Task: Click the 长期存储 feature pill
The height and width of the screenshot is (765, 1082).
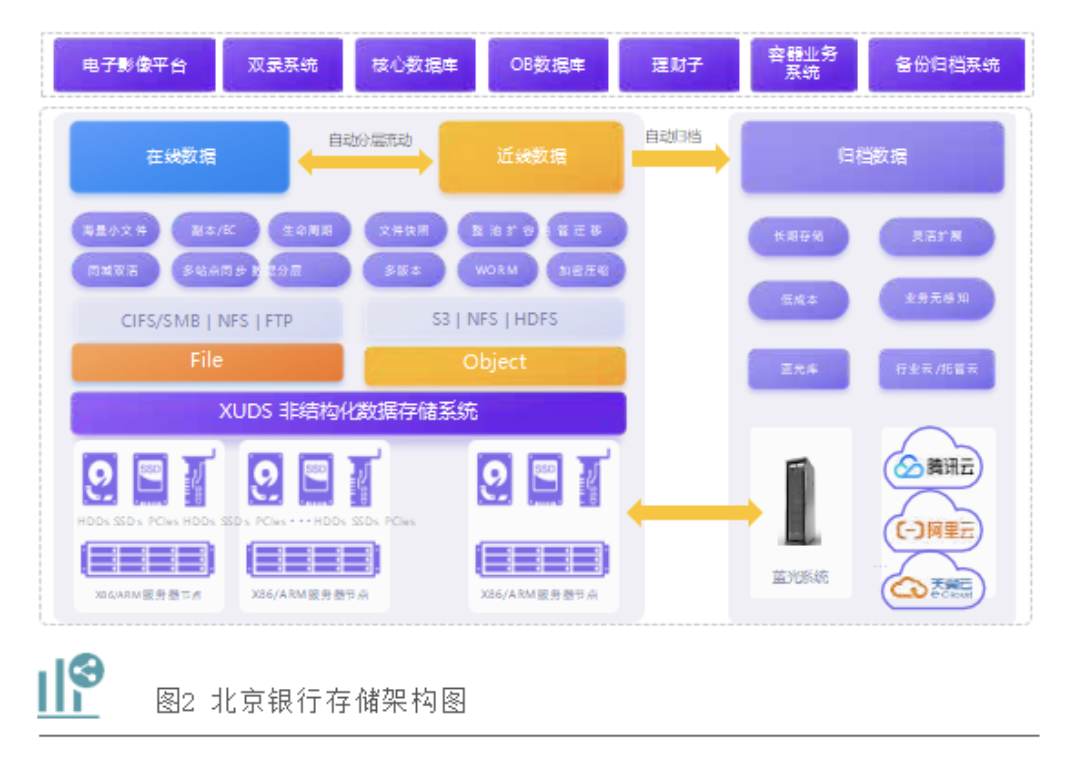Action: (x=798, y=238)
